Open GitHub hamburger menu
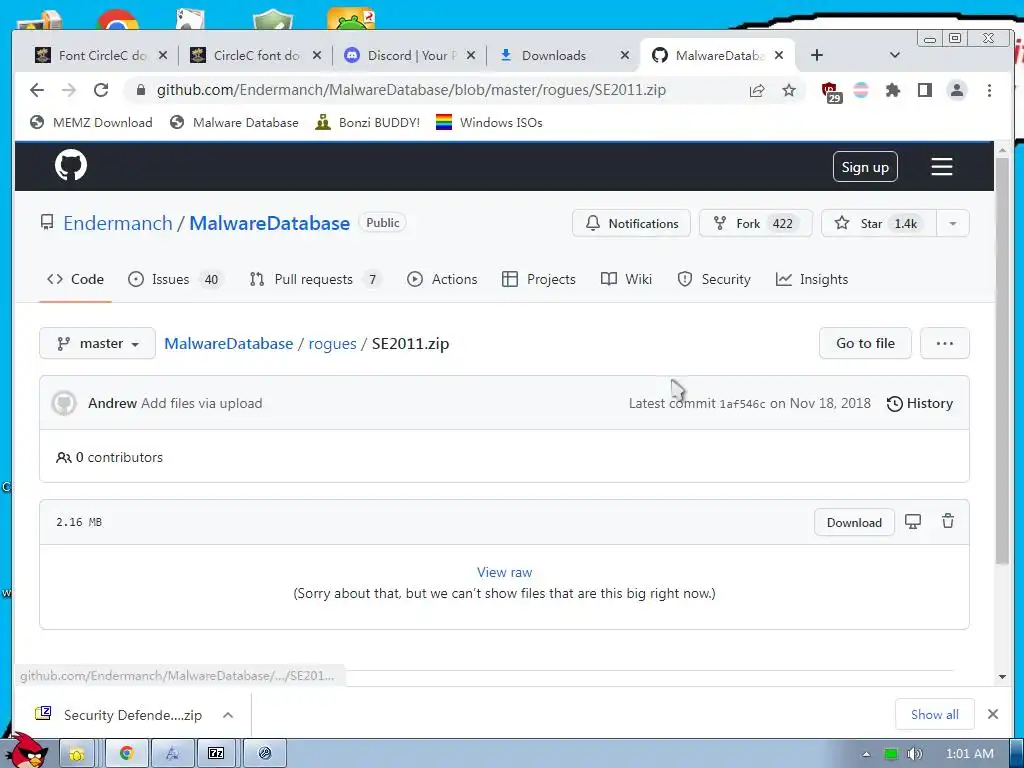The image size is (1024, 768). tap(941, 167)
